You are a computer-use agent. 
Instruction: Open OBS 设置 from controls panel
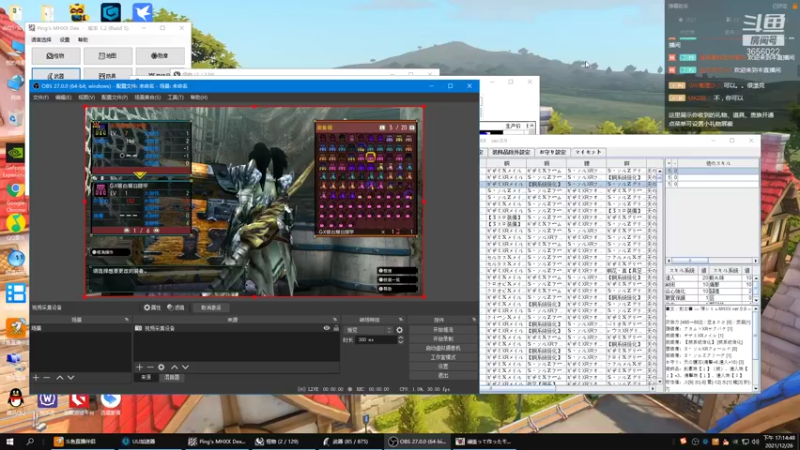click(x=443, y=366)
